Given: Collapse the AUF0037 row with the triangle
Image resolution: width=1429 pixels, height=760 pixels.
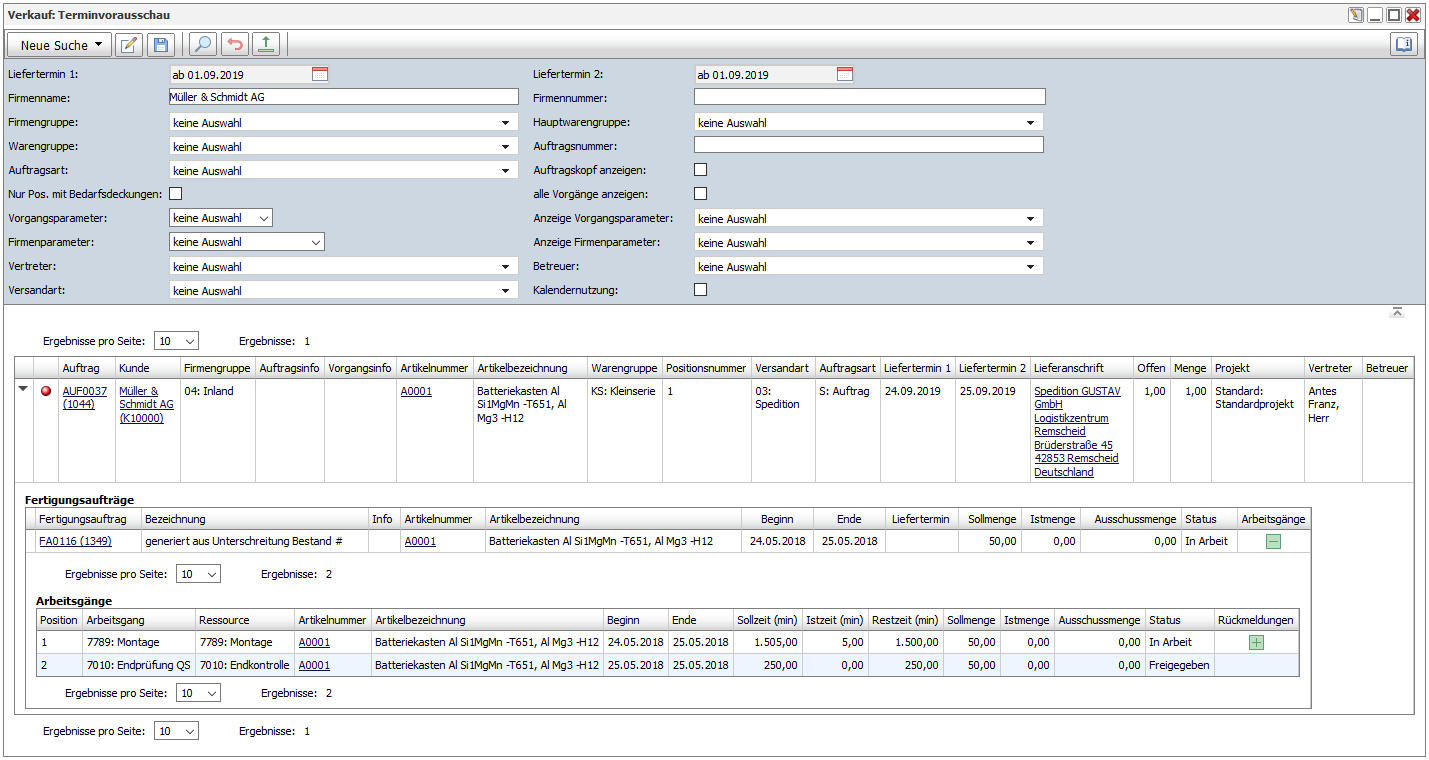Looking at the screenshot, I should coord(23,390).
